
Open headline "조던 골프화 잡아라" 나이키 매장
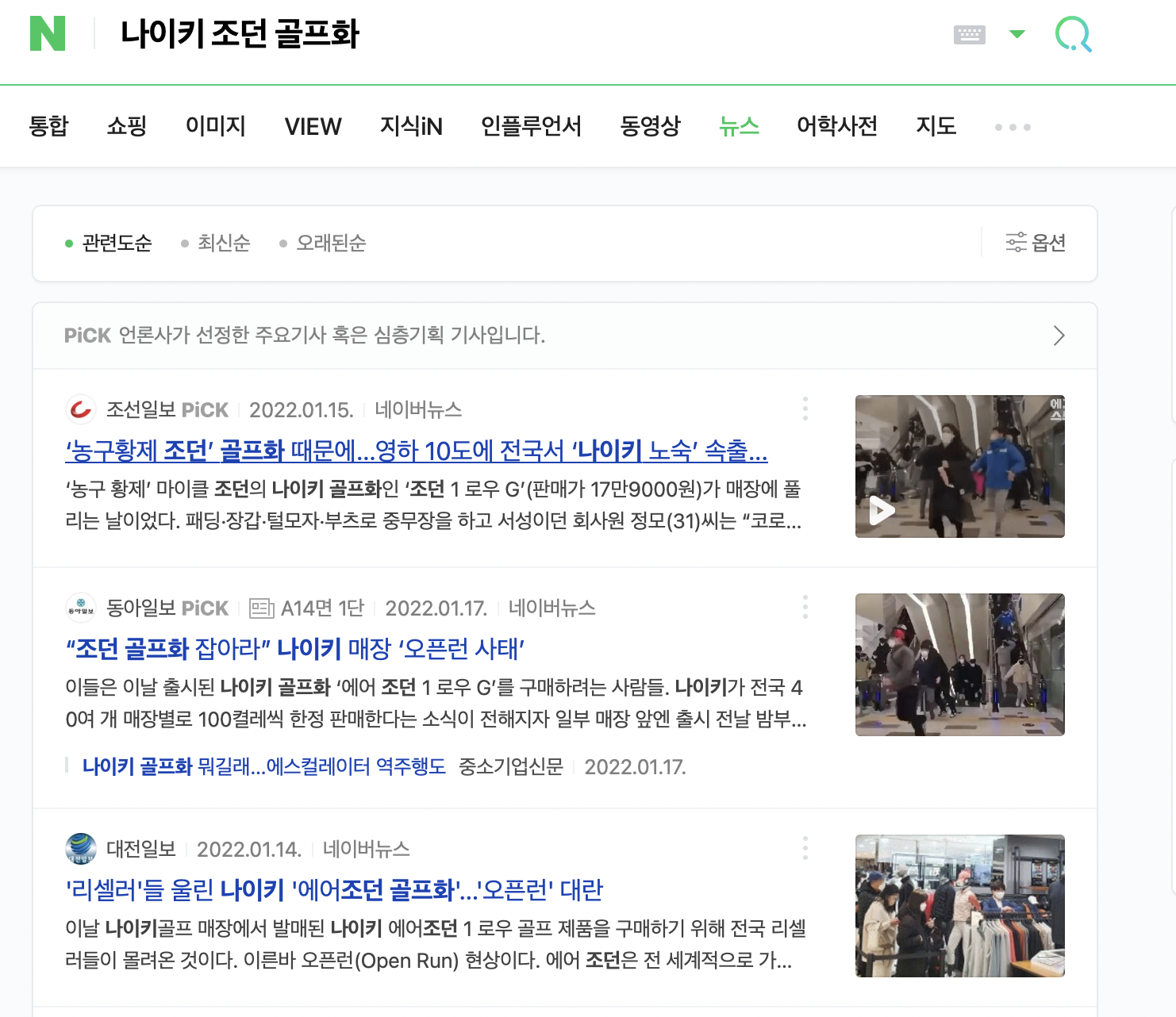[295, 649]
